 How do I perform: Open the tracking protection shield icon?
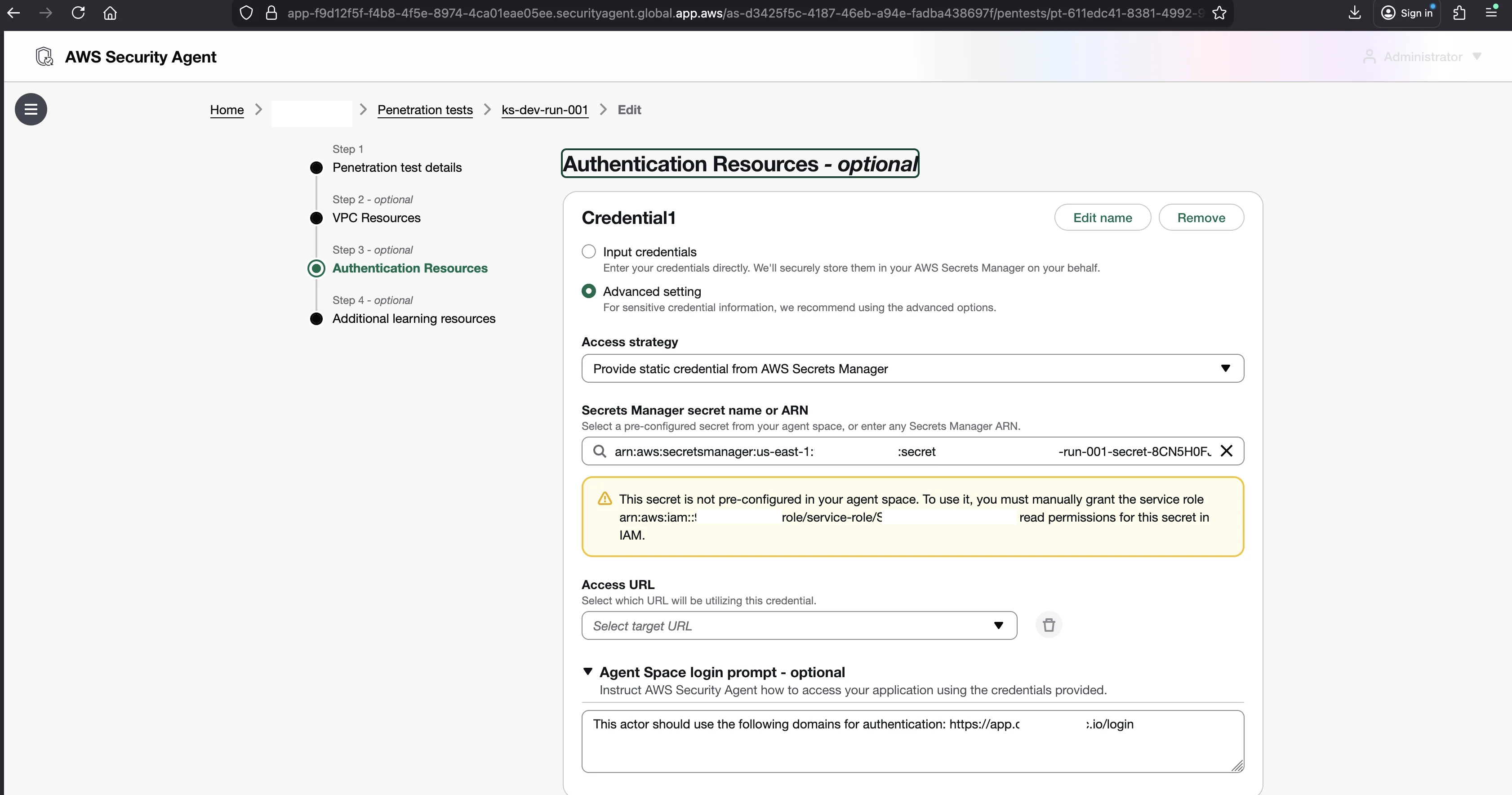click(246, 13)
